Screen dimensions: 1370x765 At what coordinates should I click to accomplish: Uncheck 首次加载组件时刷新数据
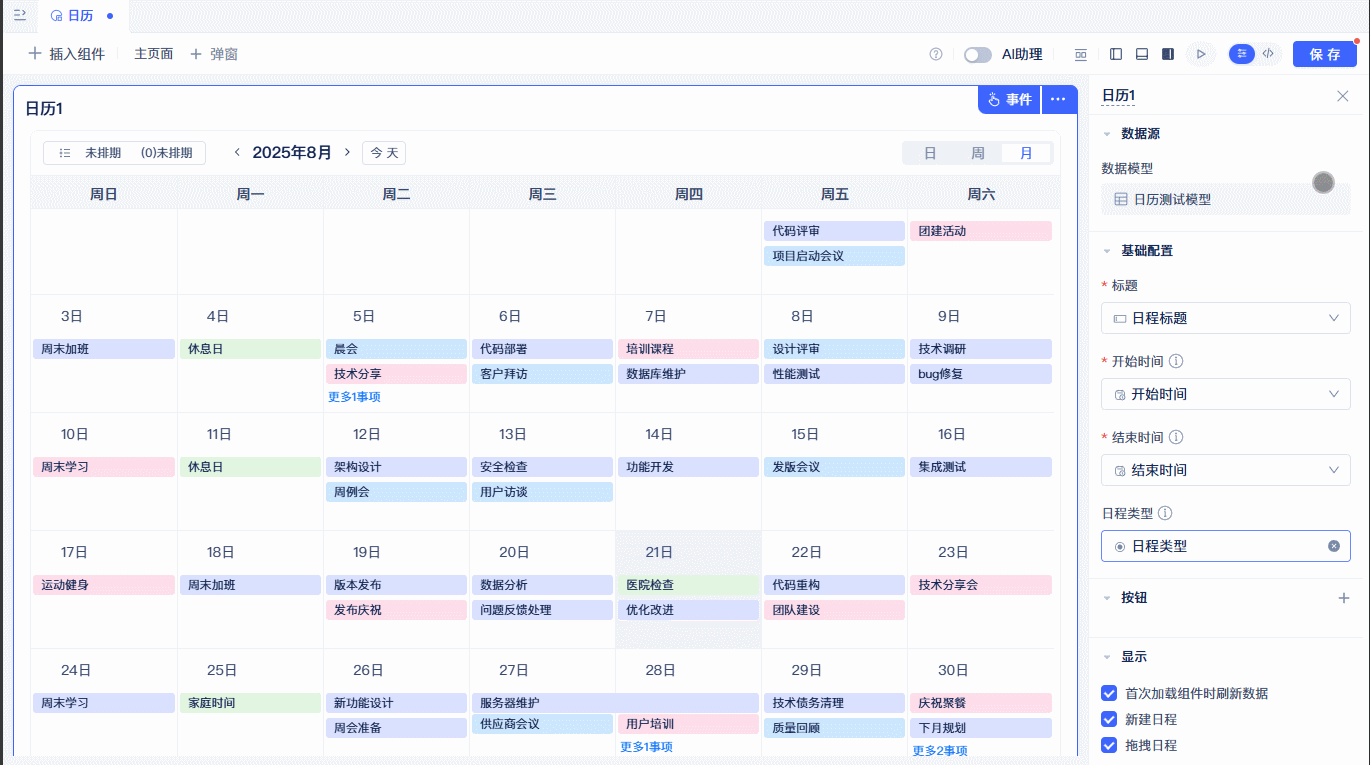(x=1109, y=693)
